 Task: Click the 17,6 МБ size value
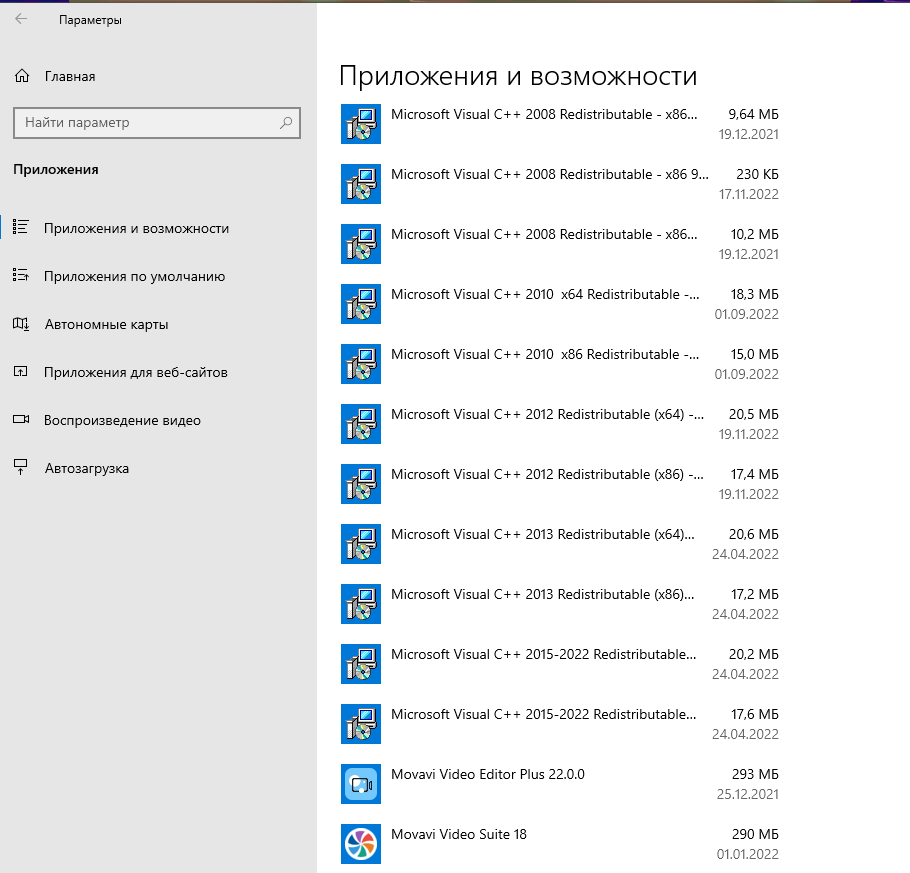click(x=754, y=714)
